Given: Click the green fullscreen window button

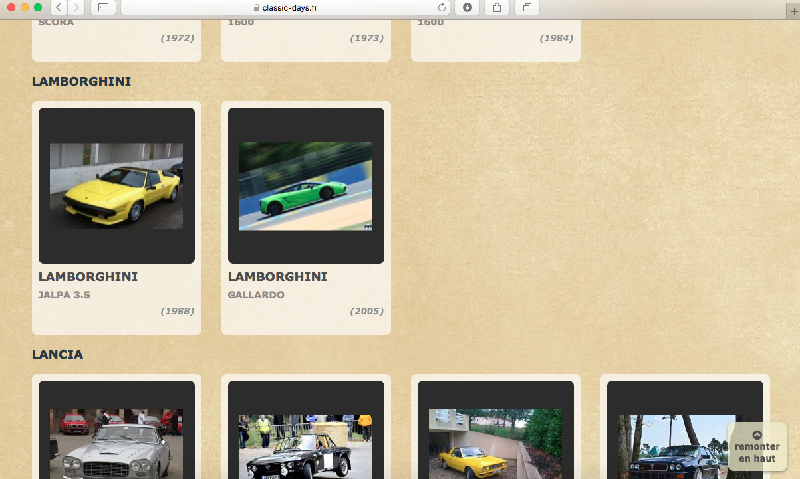Looking at the screenshot, I should click(38, 7).
